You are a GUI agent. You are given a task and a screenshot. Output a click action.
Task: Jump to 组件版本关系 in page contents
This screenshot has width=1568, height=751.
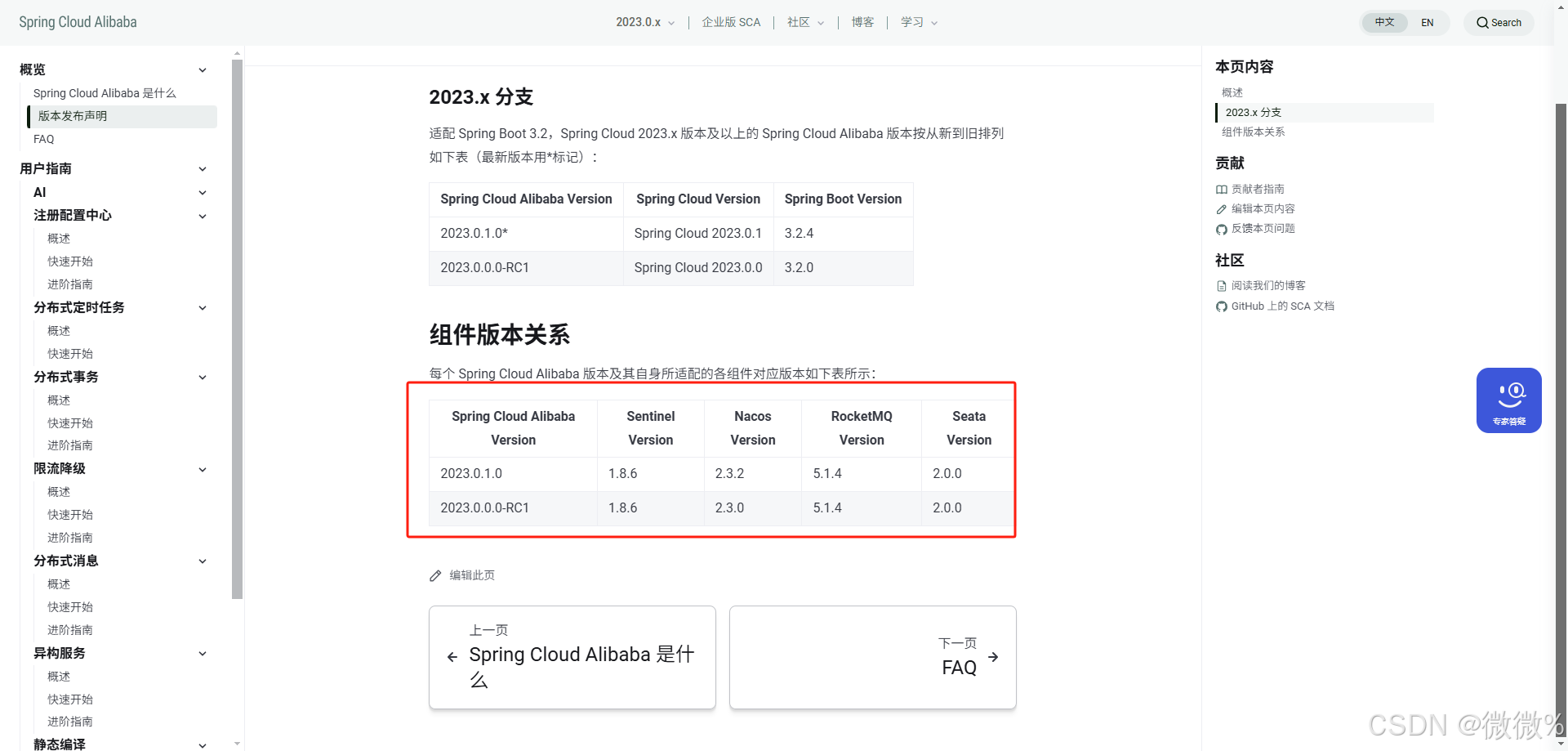(x=1254, y=132)
